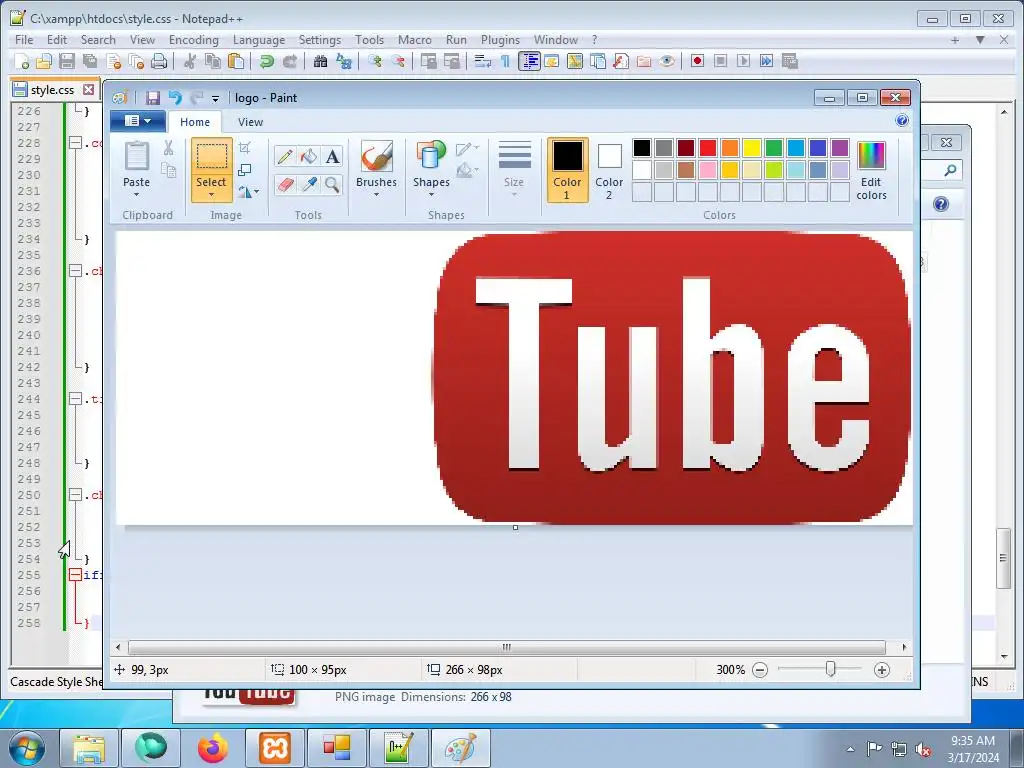Activate Color 2 in Paint

tap(609, 170)
